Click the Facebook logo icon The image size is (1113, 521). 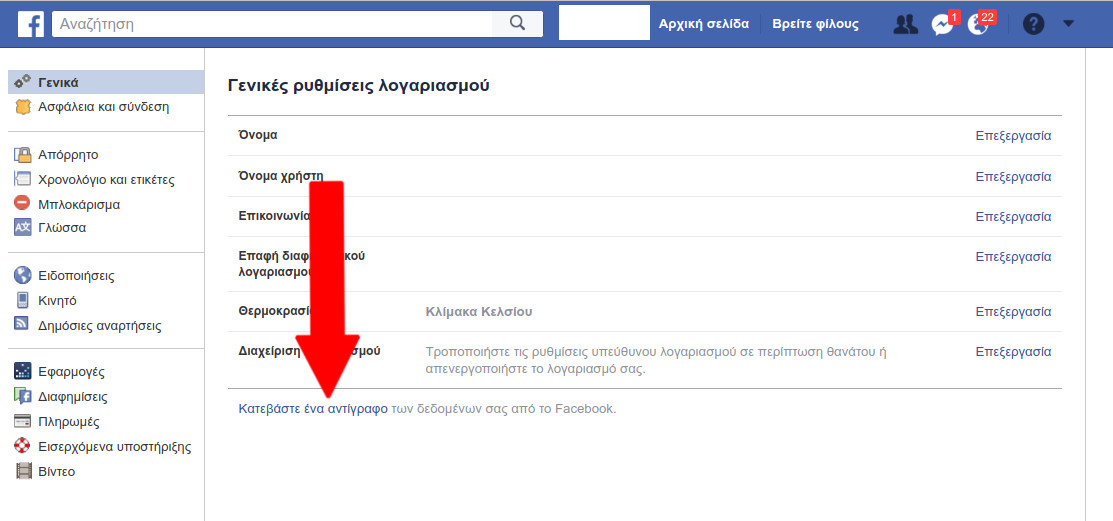[x=31, y=24]
